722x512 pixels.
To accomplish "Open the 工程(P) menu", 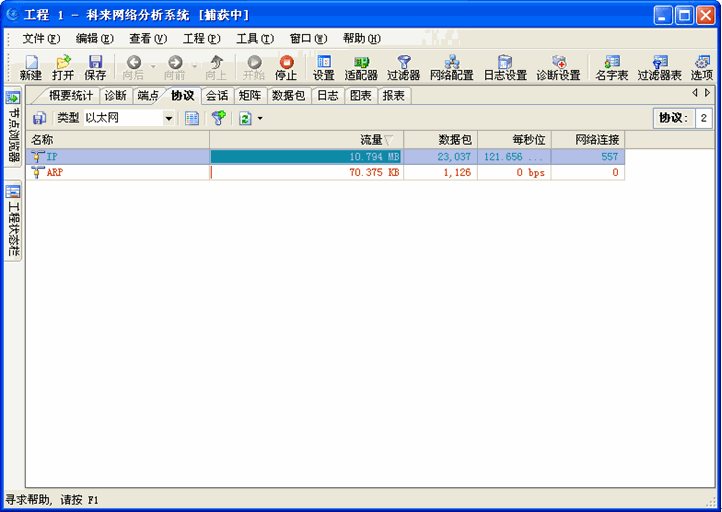I will [x=202, y=39].
